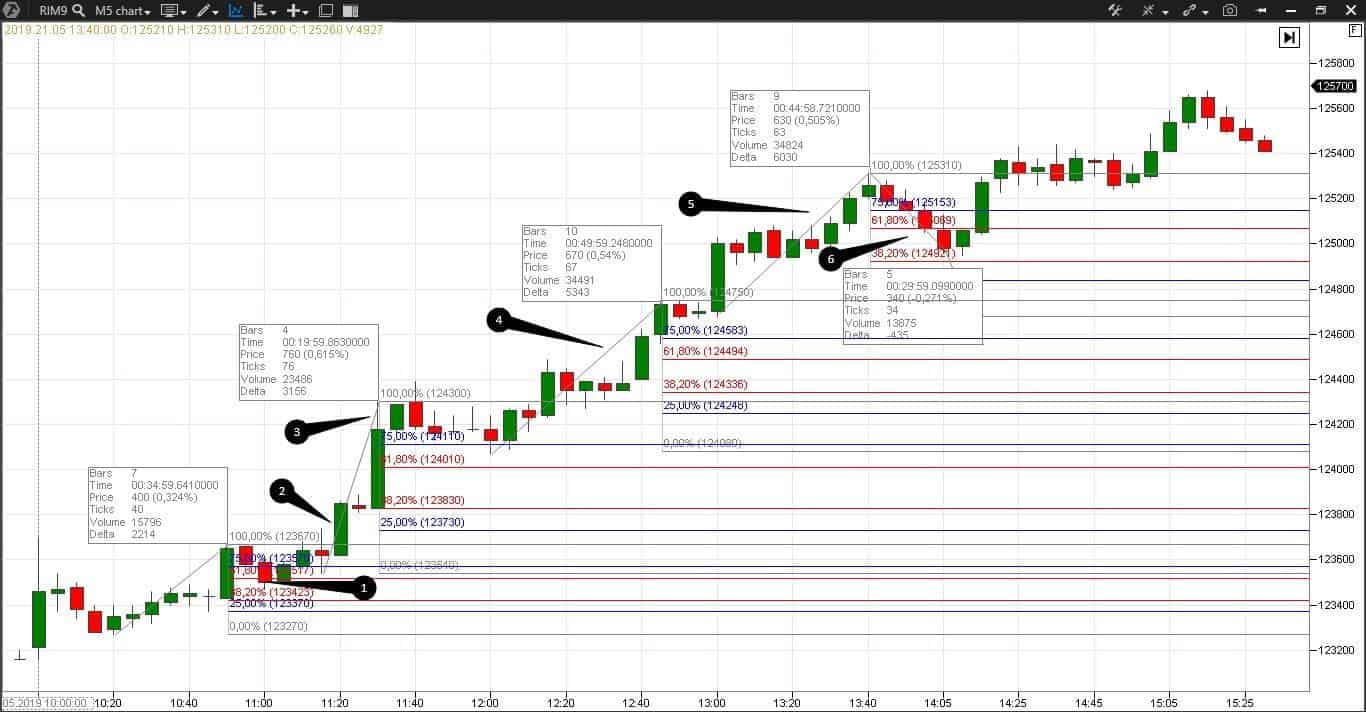Click the 38,20% (124921) retracement label

pos(915,253)
